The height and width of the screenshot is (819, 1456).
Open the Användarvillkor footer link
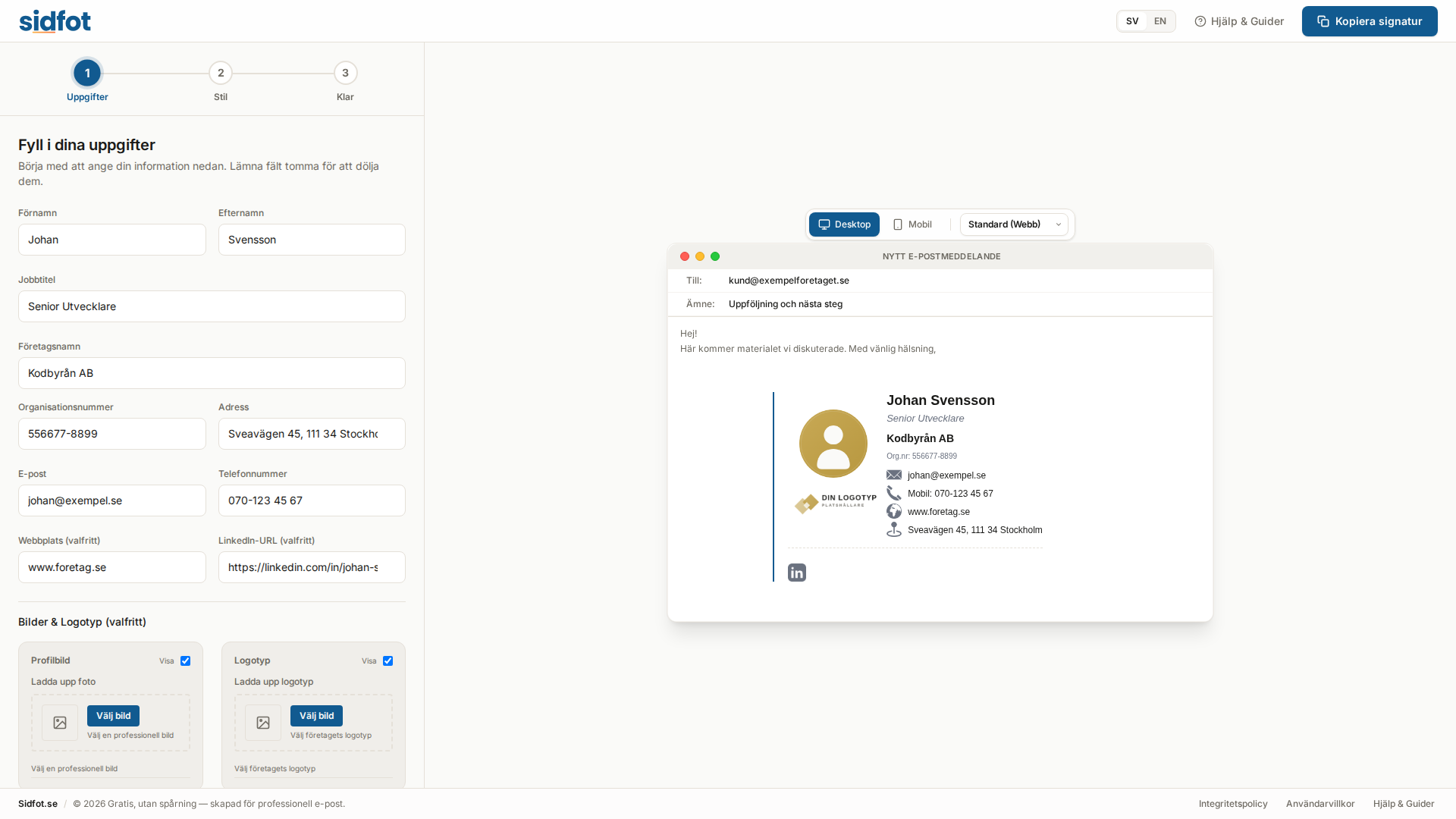coord(1320,804)
